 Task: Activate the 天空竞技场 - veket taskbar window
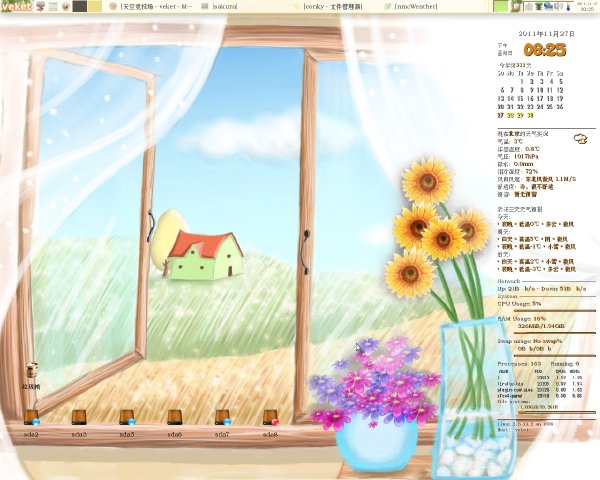151,7
